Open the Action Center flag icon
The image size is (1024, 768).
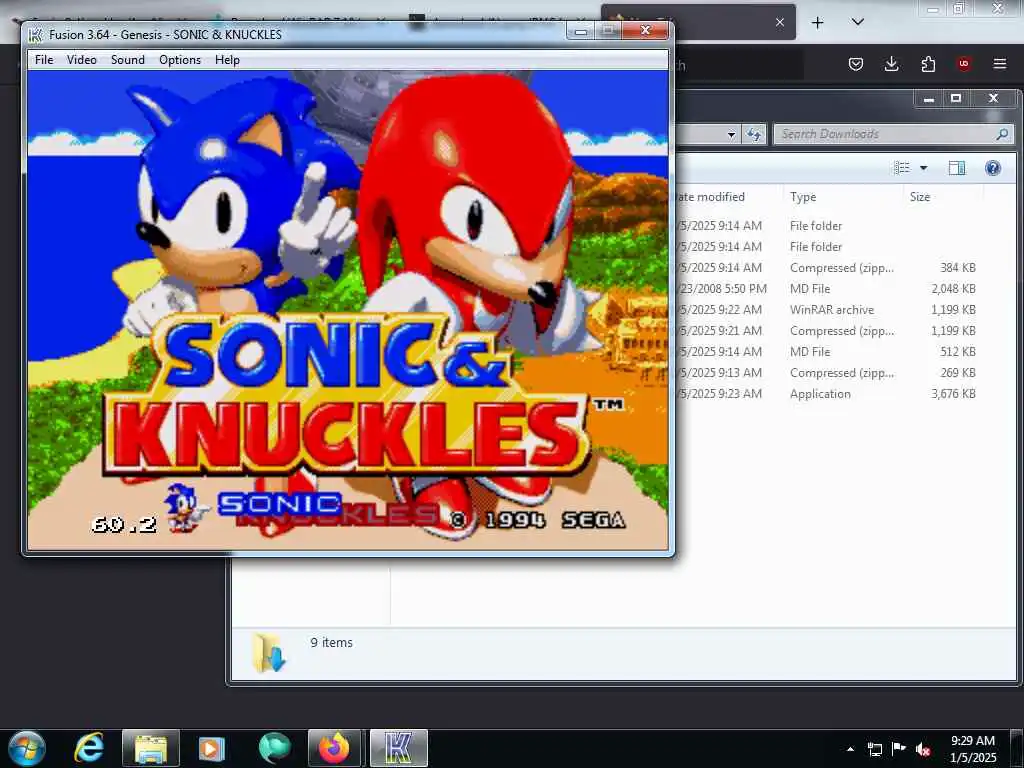[x=899, y=749]
